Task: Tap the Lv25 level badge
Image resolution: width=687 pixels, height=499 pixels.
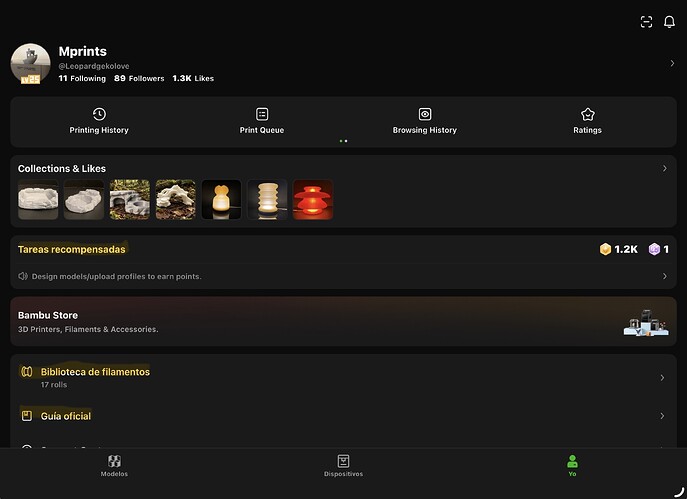Action: coord(30,79)
